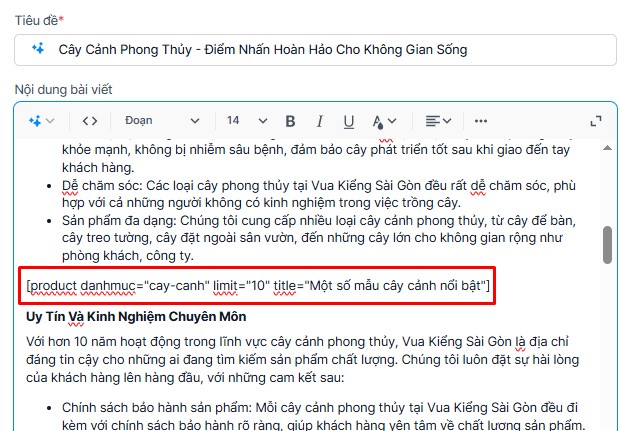Click the editor vertical scrollbar thumb
The image size is (631, 431).
[x=607, y=245]
